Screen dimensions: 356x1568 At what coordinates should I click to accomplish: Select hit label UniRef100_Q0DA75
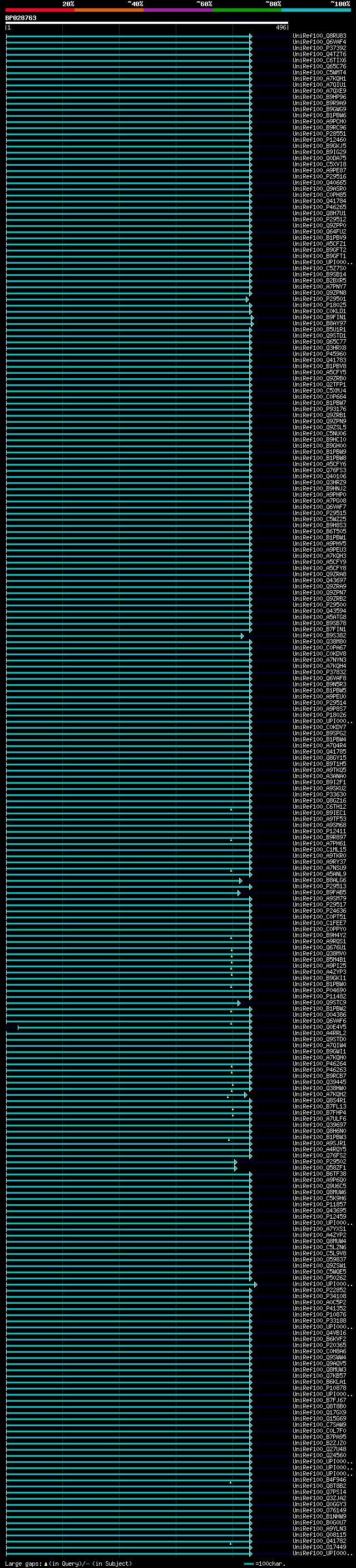(x=319, y=159)
